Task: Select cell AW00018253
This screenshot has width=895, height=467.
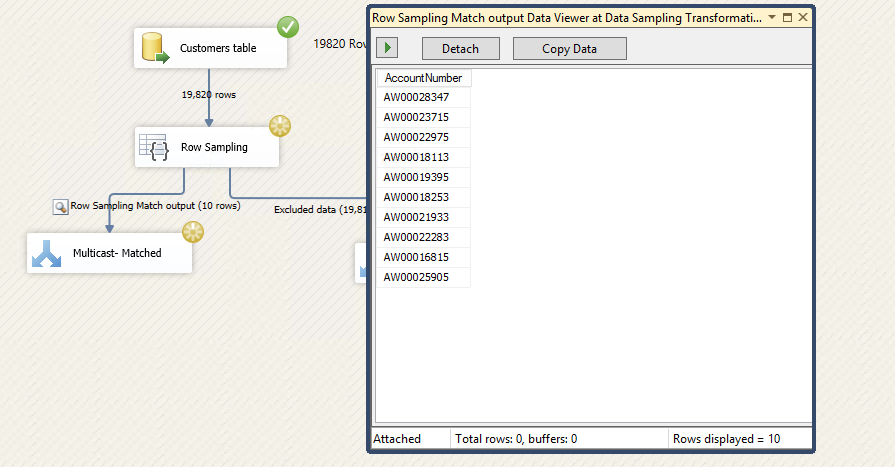Action: (x=424, y=197)
